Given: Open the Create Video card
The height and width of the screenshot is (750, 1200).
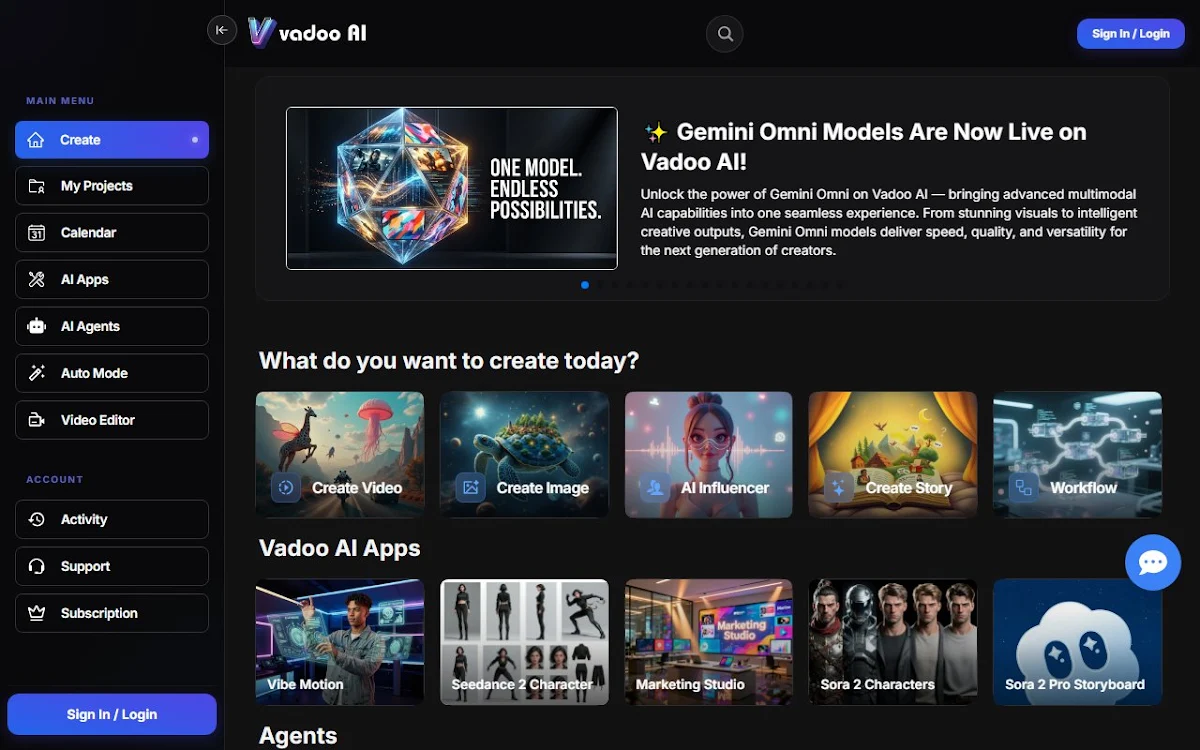Looking at the screenshot, I should (340, 455).
